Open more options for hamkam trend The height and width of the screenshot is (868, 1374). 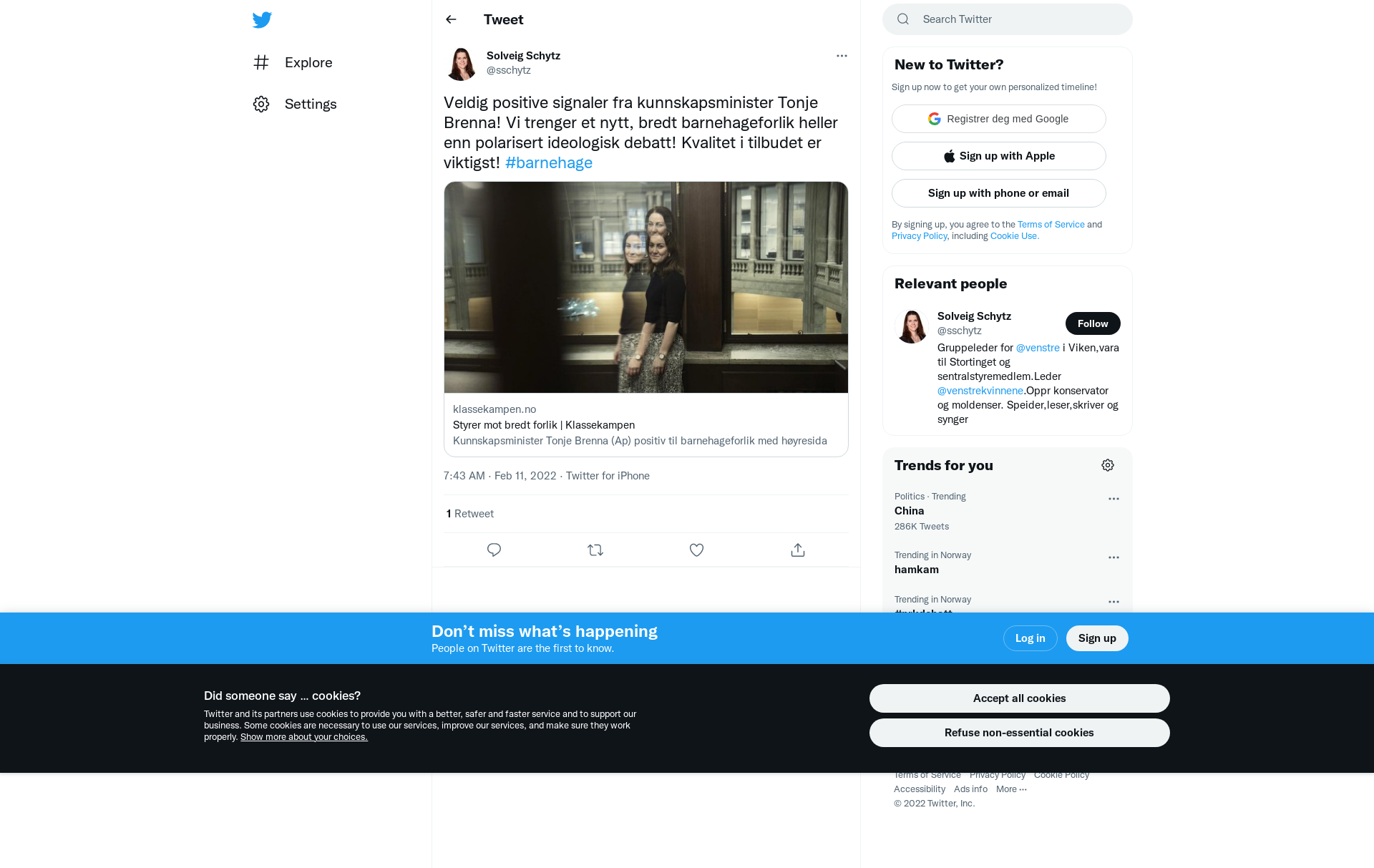(x=1114, y=557)
